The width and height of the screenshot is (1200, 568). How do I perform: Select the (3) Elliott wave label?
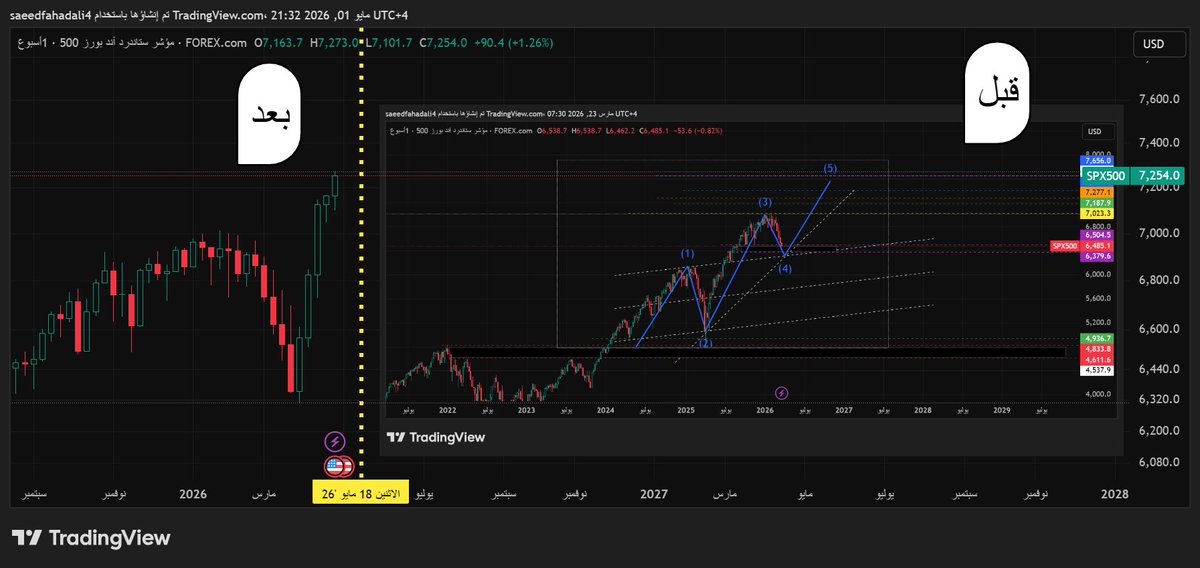click(x=764, y=203)
